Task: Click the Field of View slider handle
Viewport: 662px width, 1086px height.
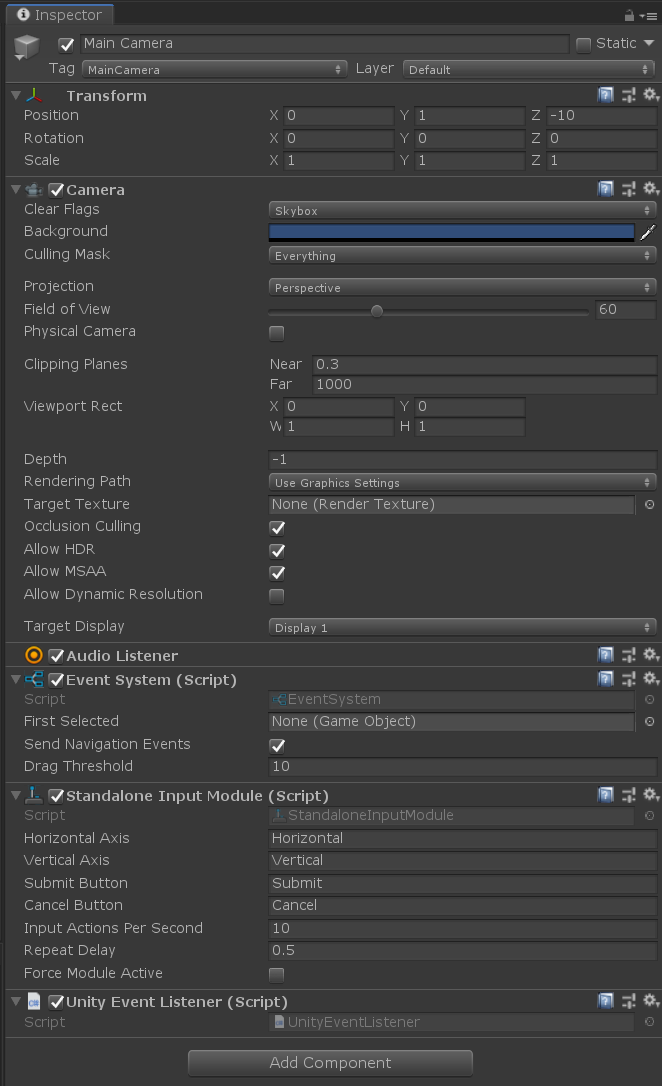Action: [x=377, y=311]
